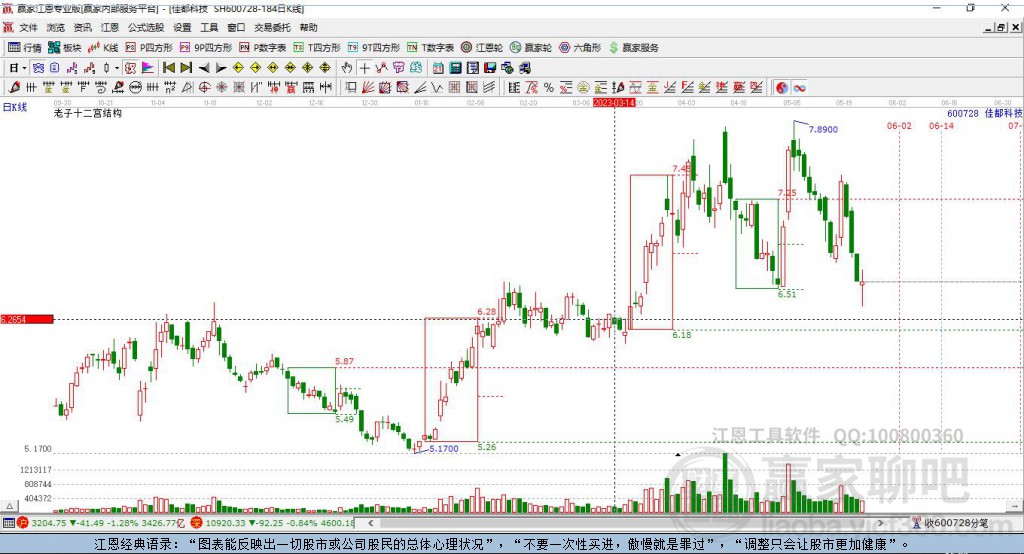Click the pink-blue gradient triangle icon

[148, 68]
